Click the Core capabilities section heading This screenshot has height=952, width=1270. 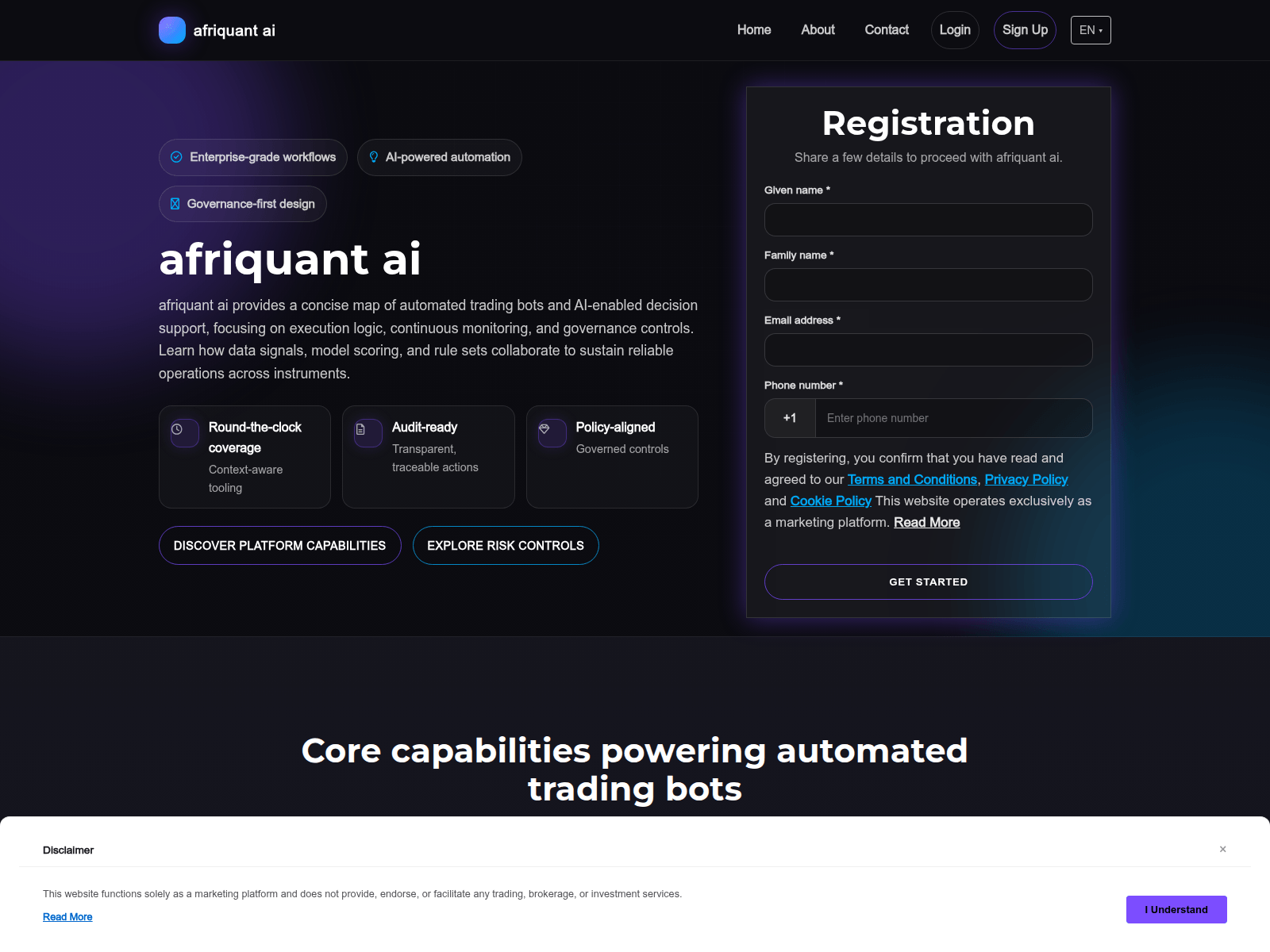tap(635, 770)
